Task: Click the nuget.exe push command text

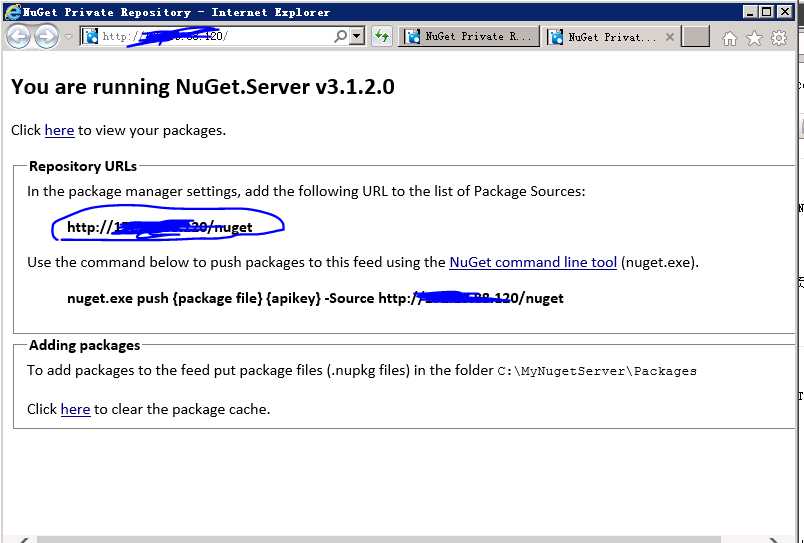Action: (315, 298)
